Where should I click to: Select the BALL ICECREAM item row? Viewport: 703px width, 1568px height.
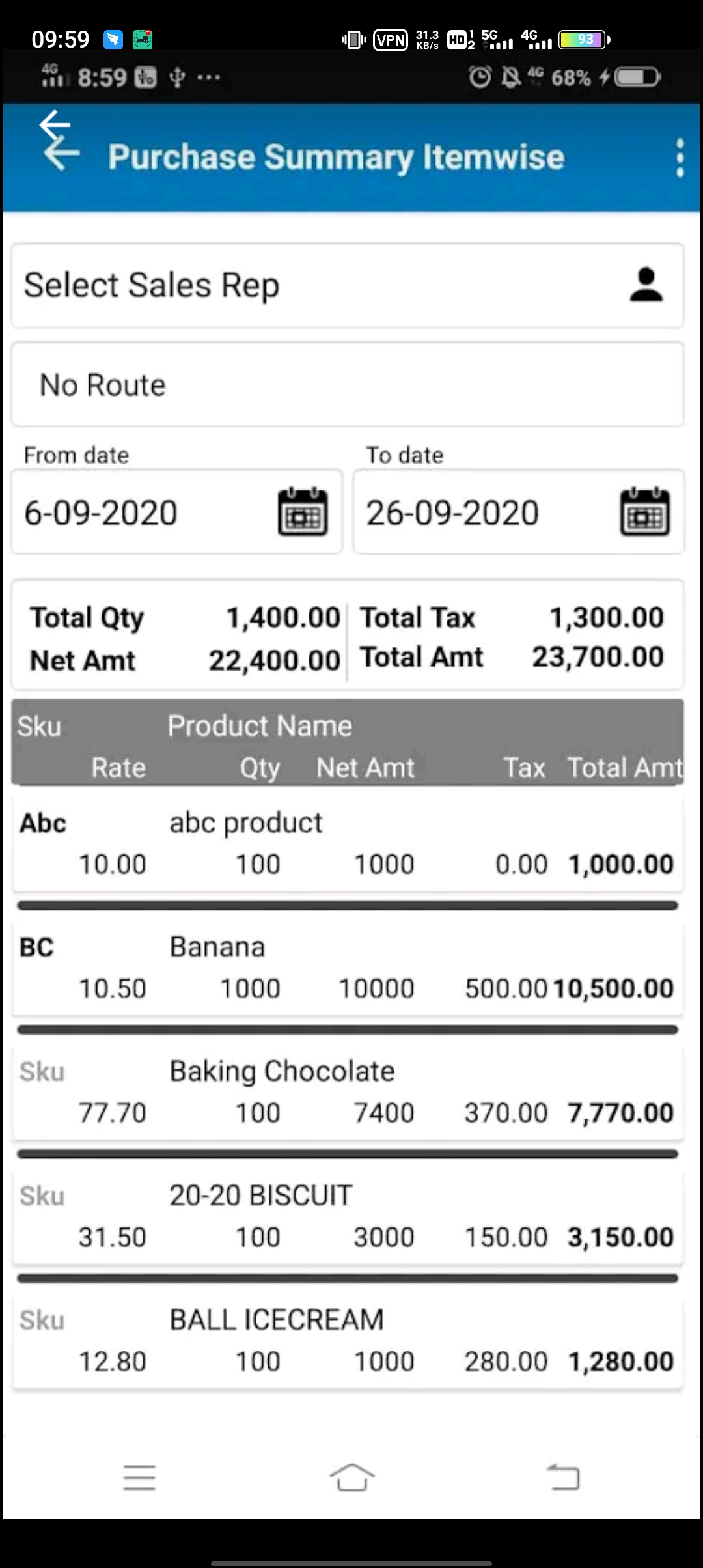[x=348, y=1341]
